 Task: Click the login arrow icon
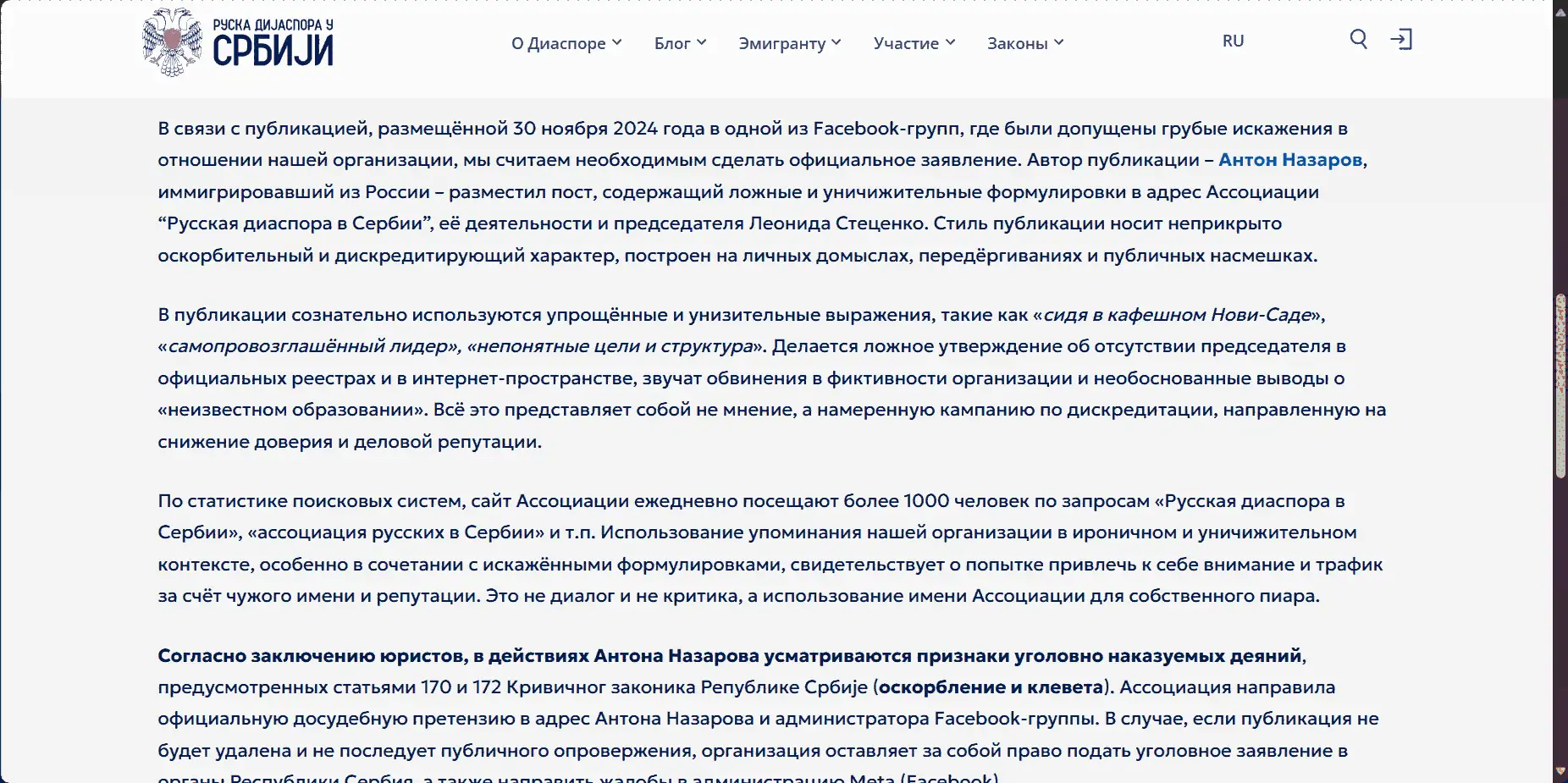click(1401, 40)
